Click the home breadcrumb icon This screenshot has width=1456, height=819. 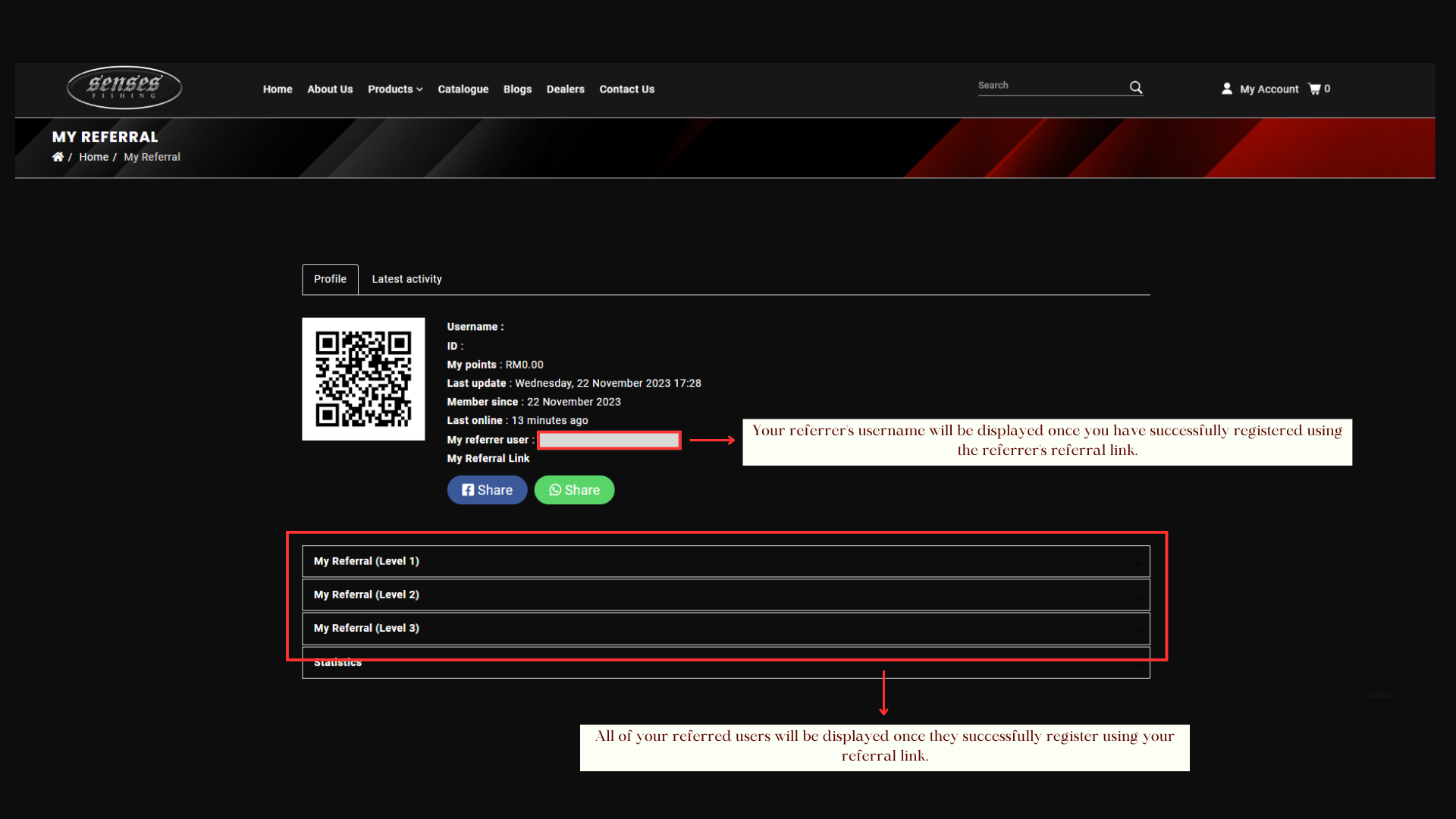[58, 157]
